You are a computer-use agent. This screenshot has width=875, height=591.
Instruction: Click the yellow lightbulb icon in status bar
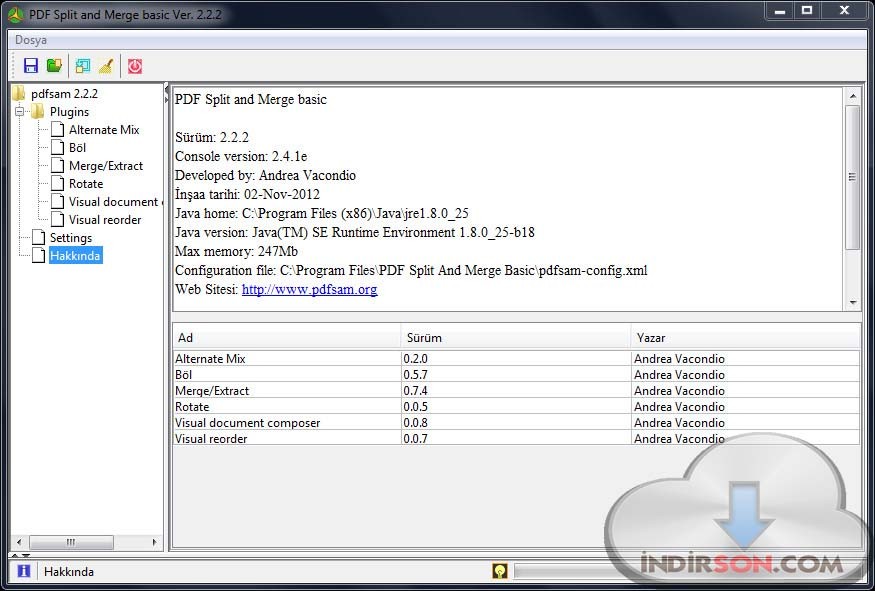[500, 570]
